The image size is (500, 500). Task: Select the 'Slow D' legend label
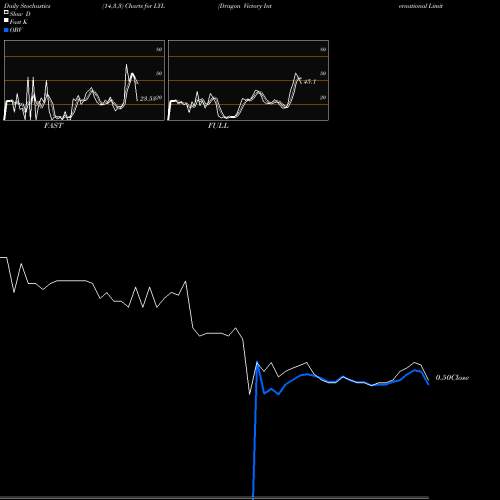coord(20,14)
